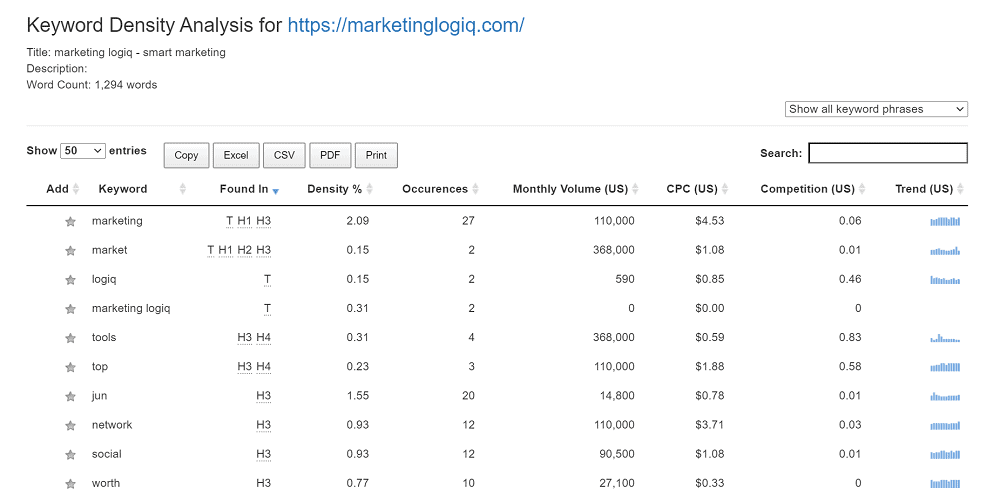View trend chart for 'jun' keyword

pos(945,396)
